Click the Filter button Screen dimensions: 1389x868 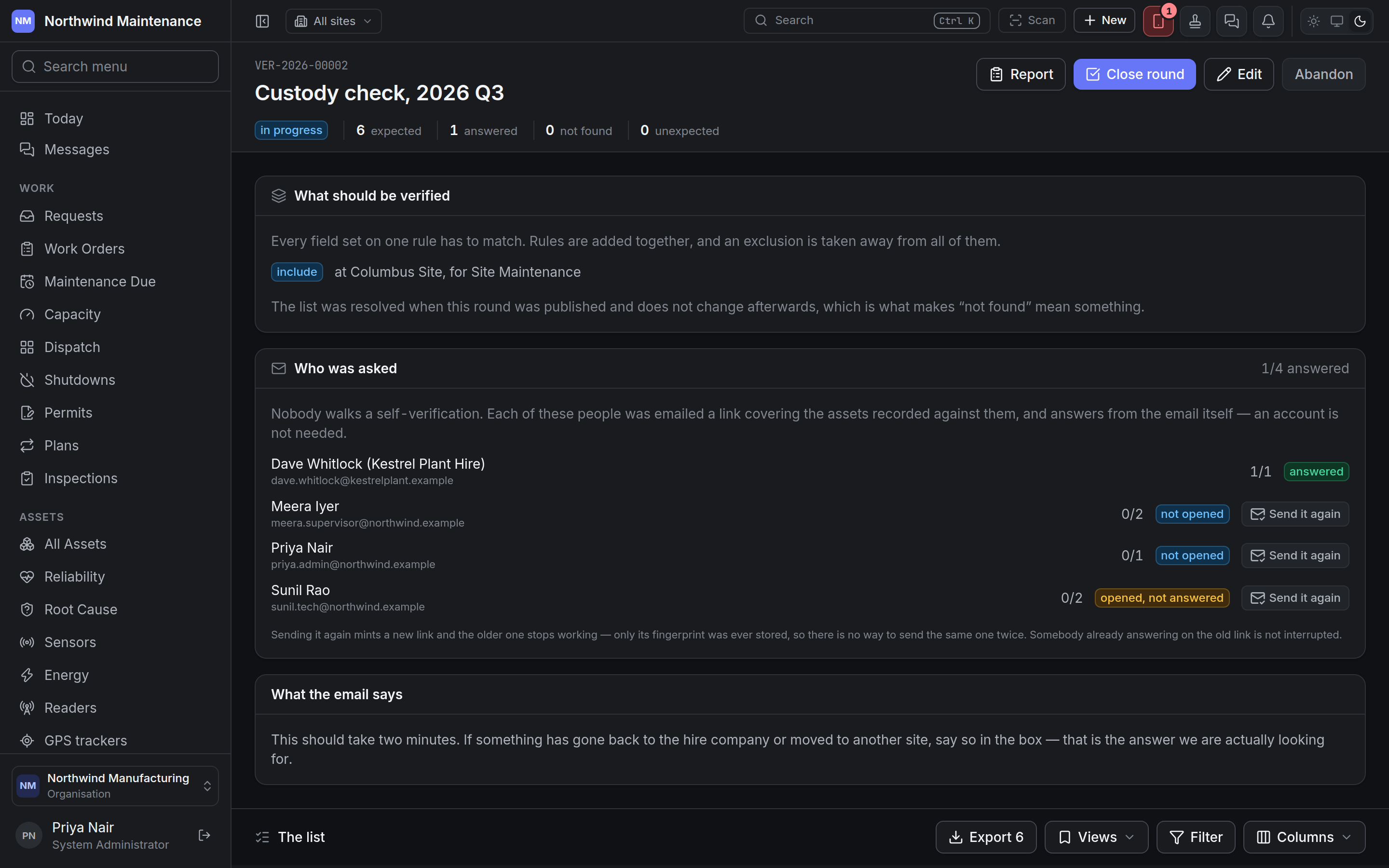tap(1196, 837)
